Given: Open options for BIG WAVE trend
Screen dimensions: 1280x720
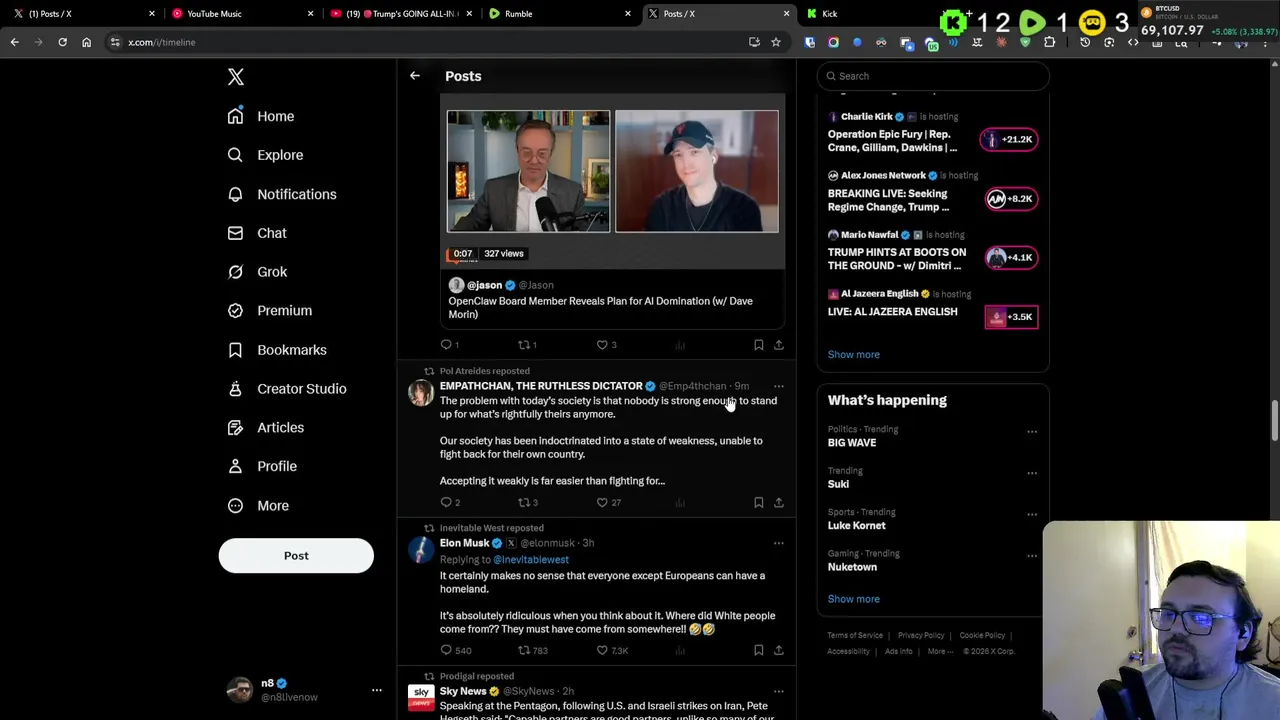Looking at the screenshot, I should (1032, 432).
